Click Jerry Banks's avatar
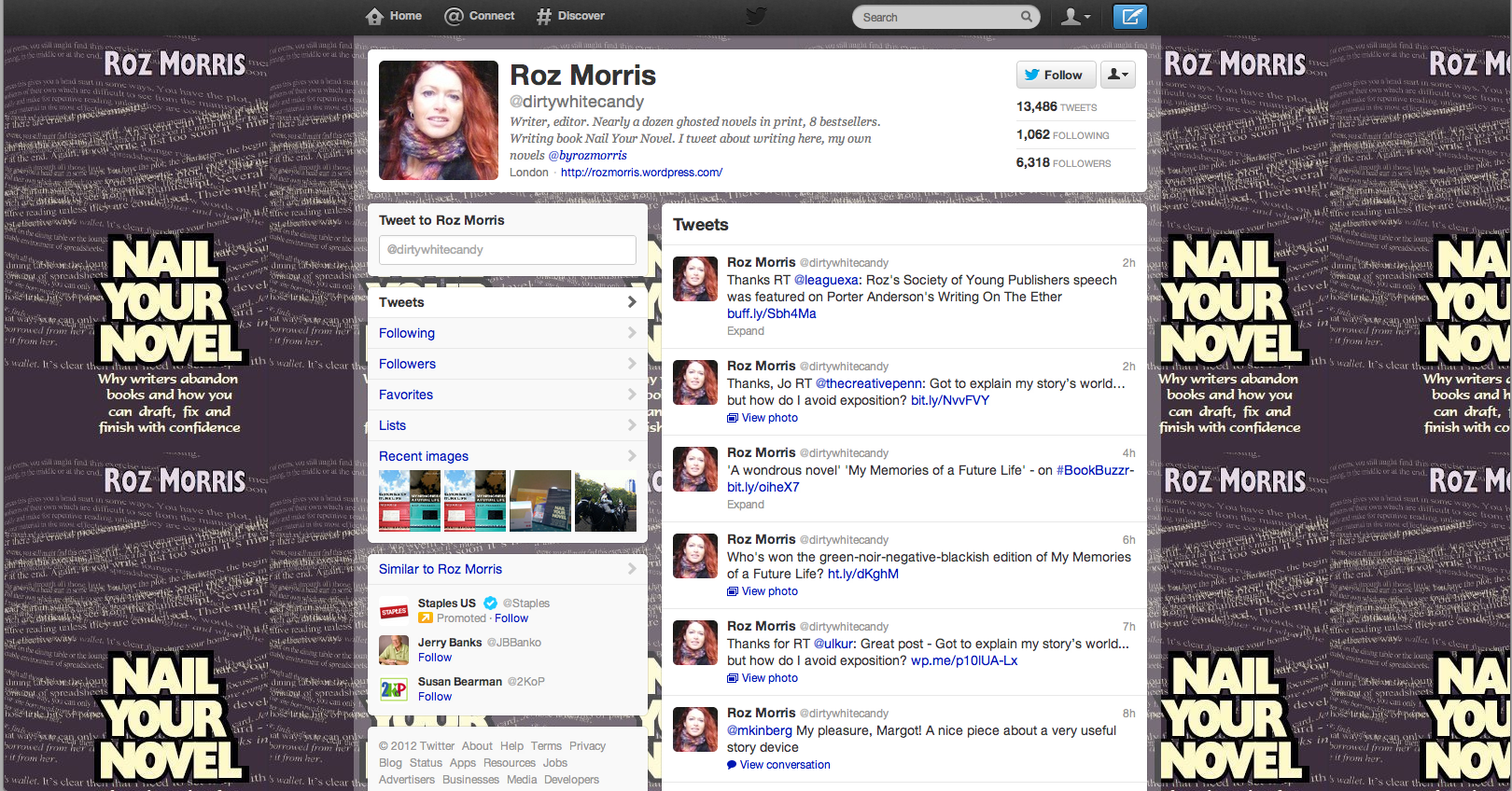Viewport: 1512px width, 791px height. point(394,650)
